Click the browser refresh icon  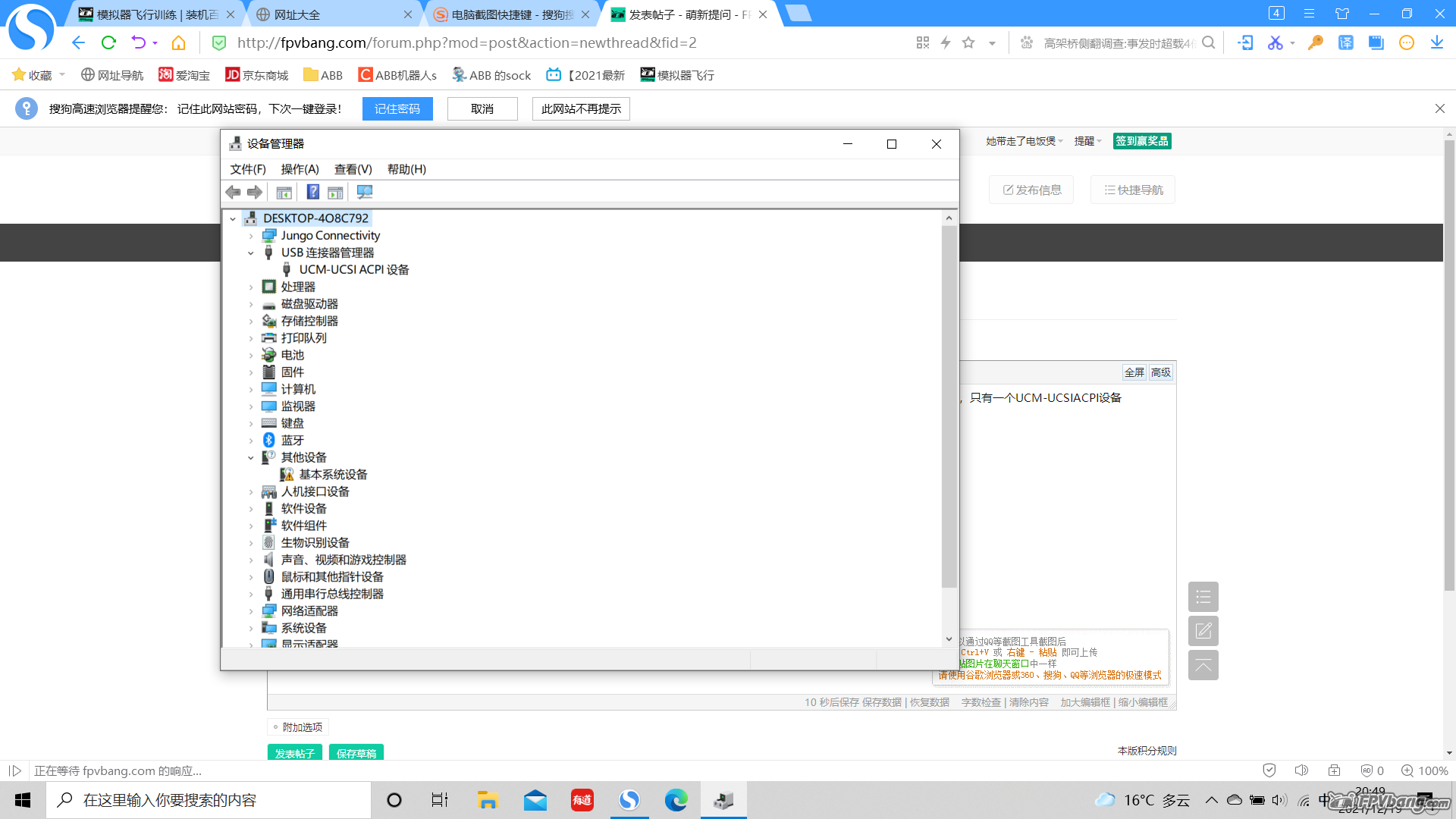click(x=108, y=42)
